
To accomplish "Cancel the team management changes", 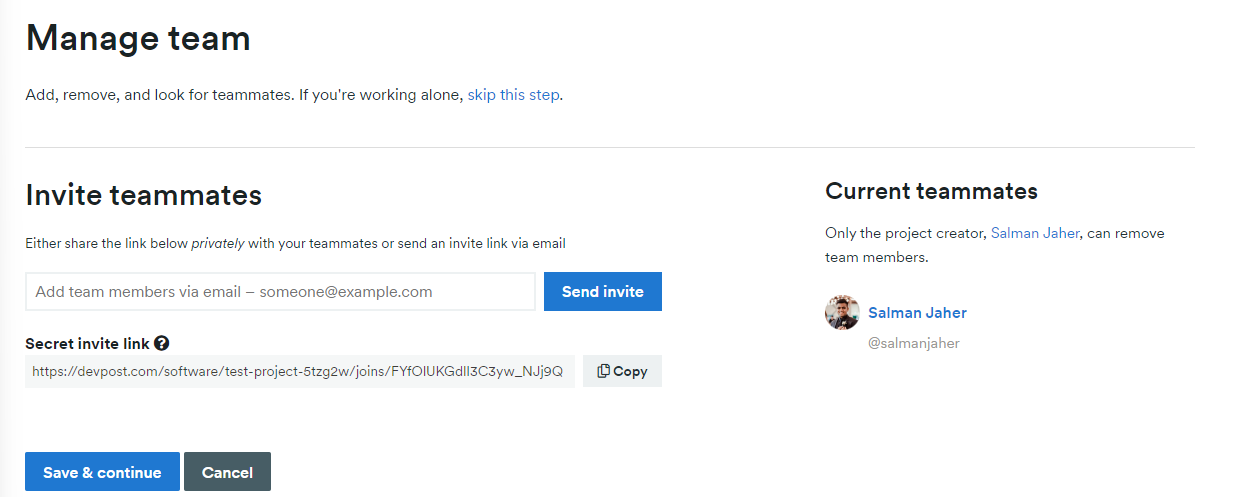I will point(227,472).
